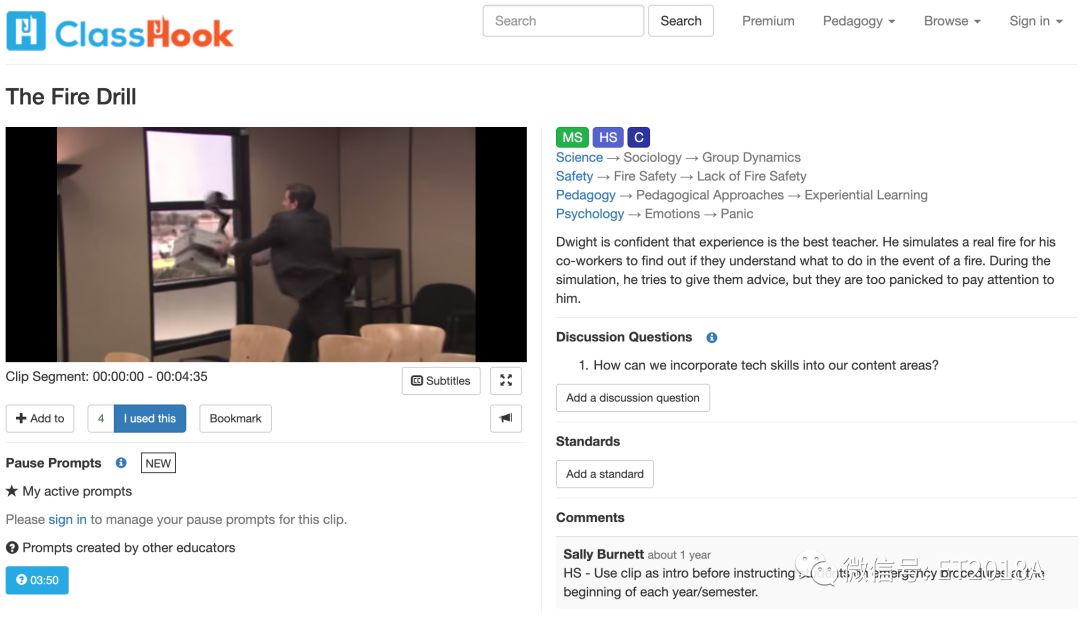Toggle the Subtitles button
This screenshot has height=618, width=1080.
441,380
